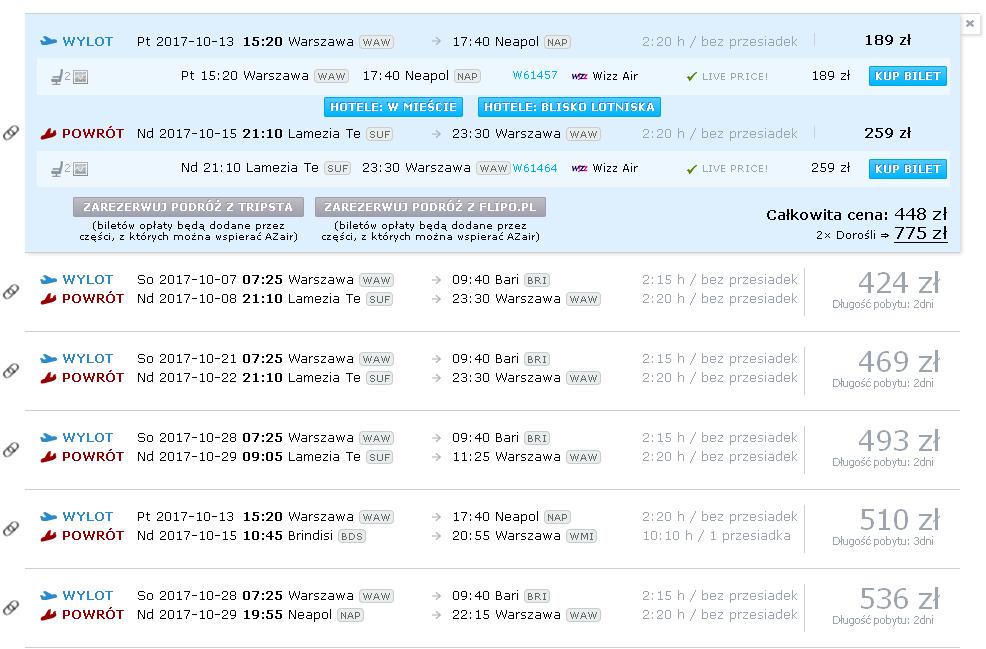
Task: Click link icon beside the 469 zł result
Action: point(11,371)
